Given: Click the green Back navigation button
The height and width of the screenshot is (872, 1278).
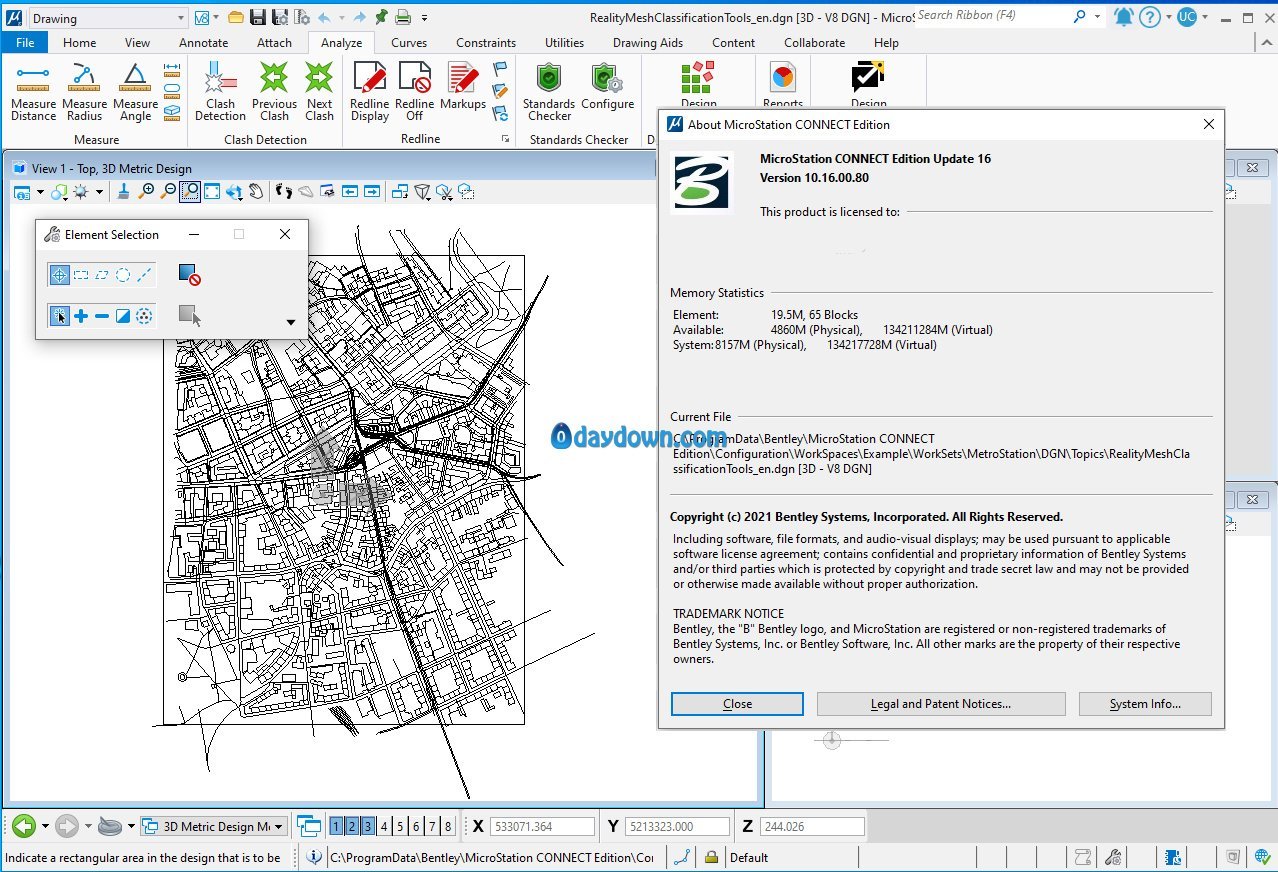Looking at the screenshot, I should [x=25, y=826].
